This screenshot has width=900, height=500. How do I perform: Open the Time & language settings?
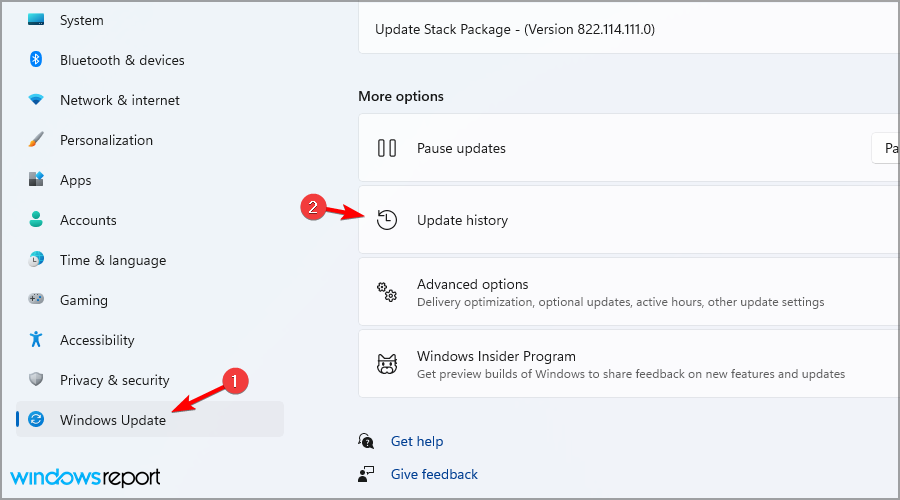click(113, 260)
